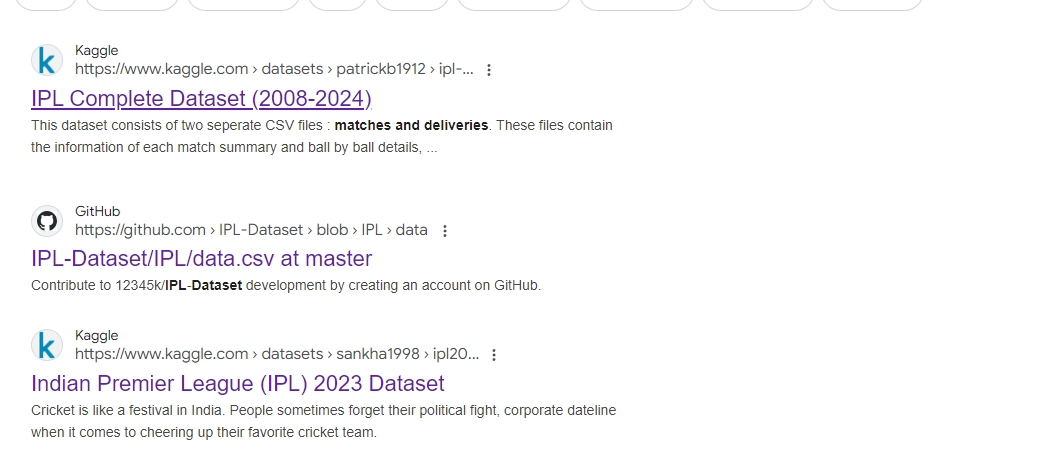The width and height of the screenshot is (1048, 455).
Task: Click the kaggle.com patrickb1912 URL breadcrumb
Action: point(274,69)
